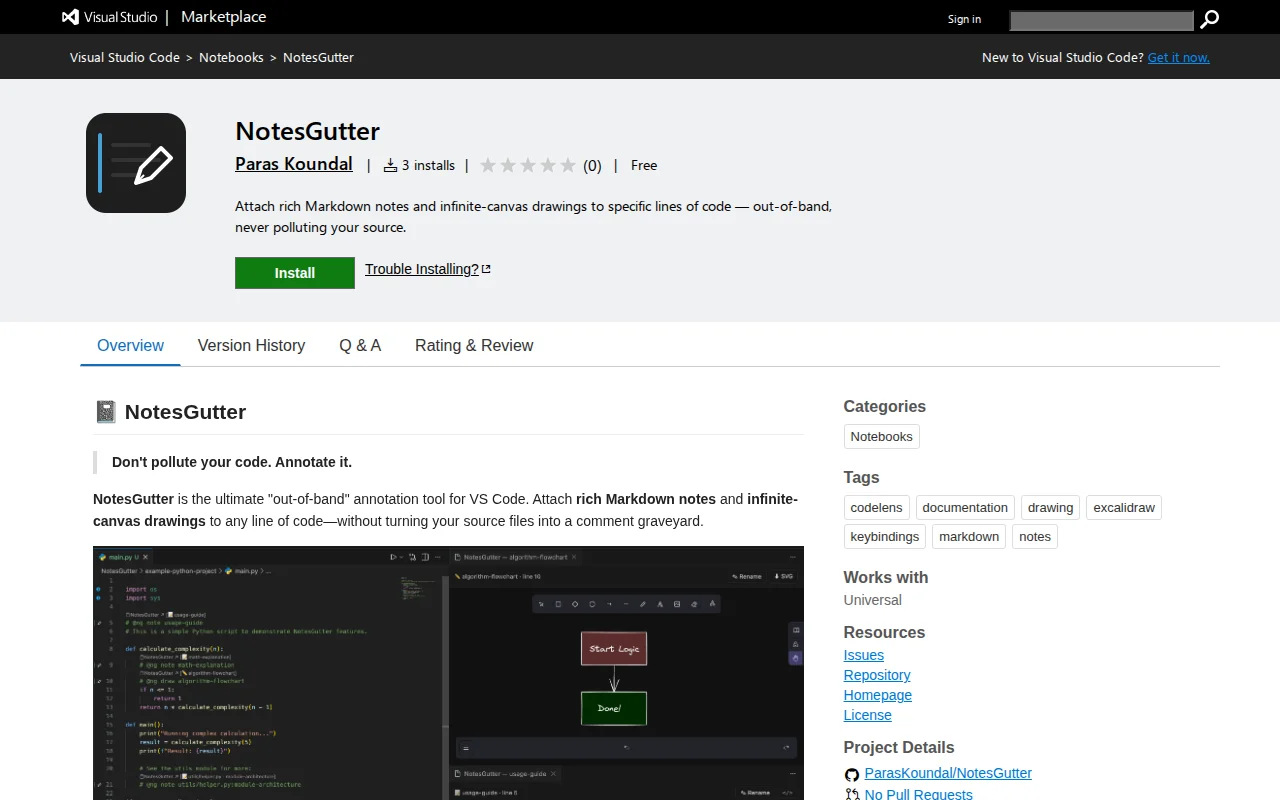Click the excalidraw tag
The image size is (1280, 800).
coord(1124,508)
